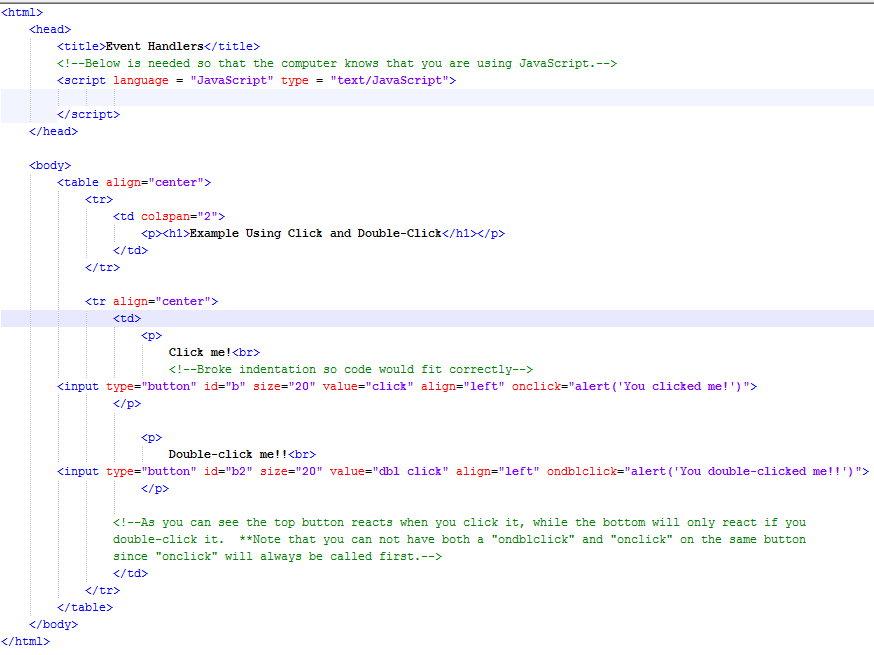This screenshot has height=655, width=874.
Task: Place cursor in the empty line inside script
Action: click(x=437, y=98)
